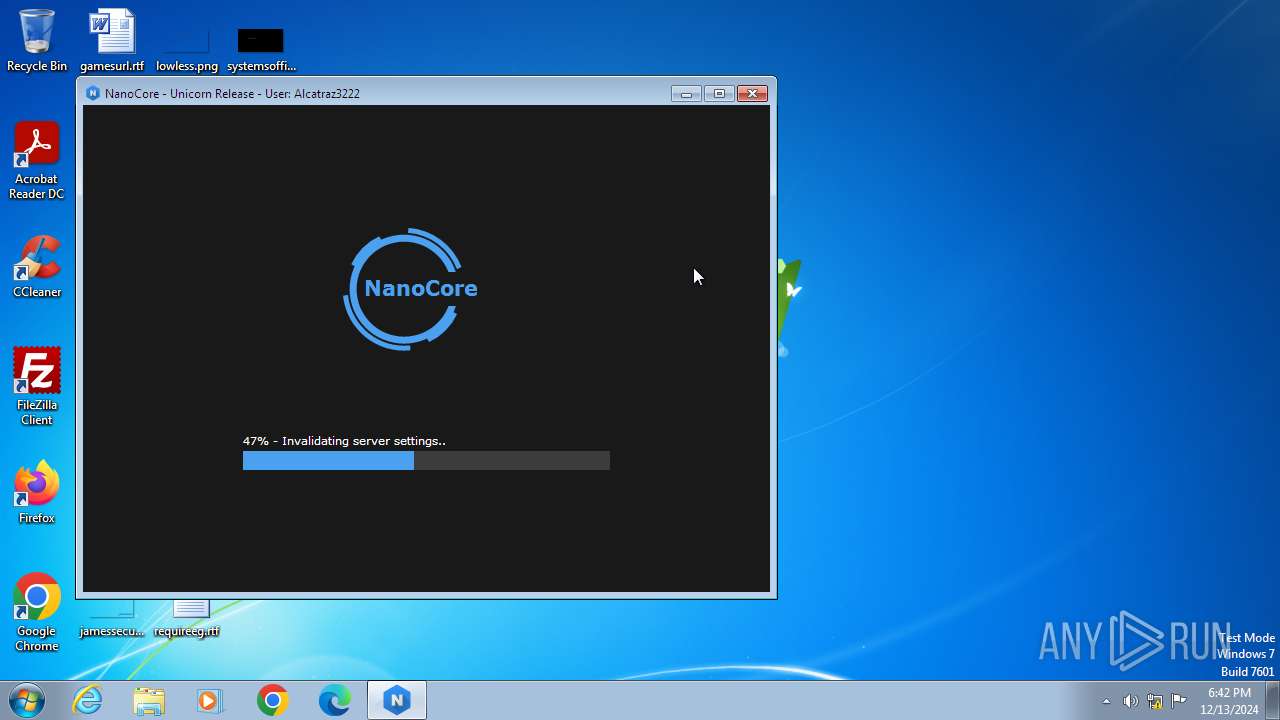Open requireeg.rtf desktop file
1280x720 pixels.
click(x=187, y=618)
